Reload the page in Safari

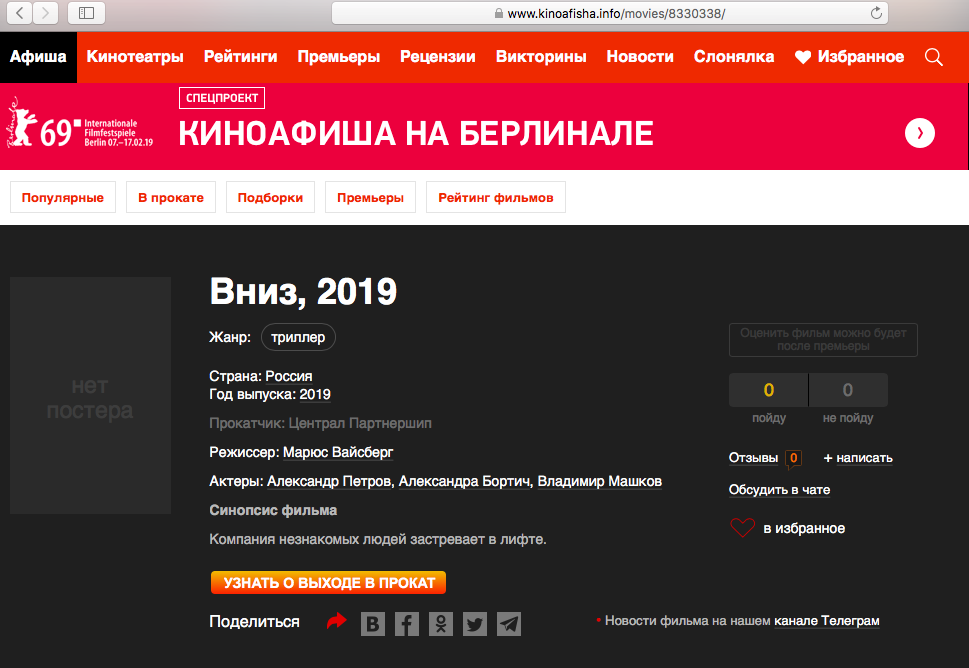click(x=876, y=13)
